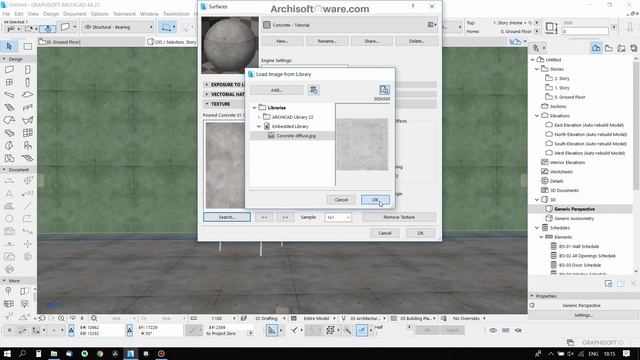Open the 1:100 scale dropdown

click(x=234, y=318)
